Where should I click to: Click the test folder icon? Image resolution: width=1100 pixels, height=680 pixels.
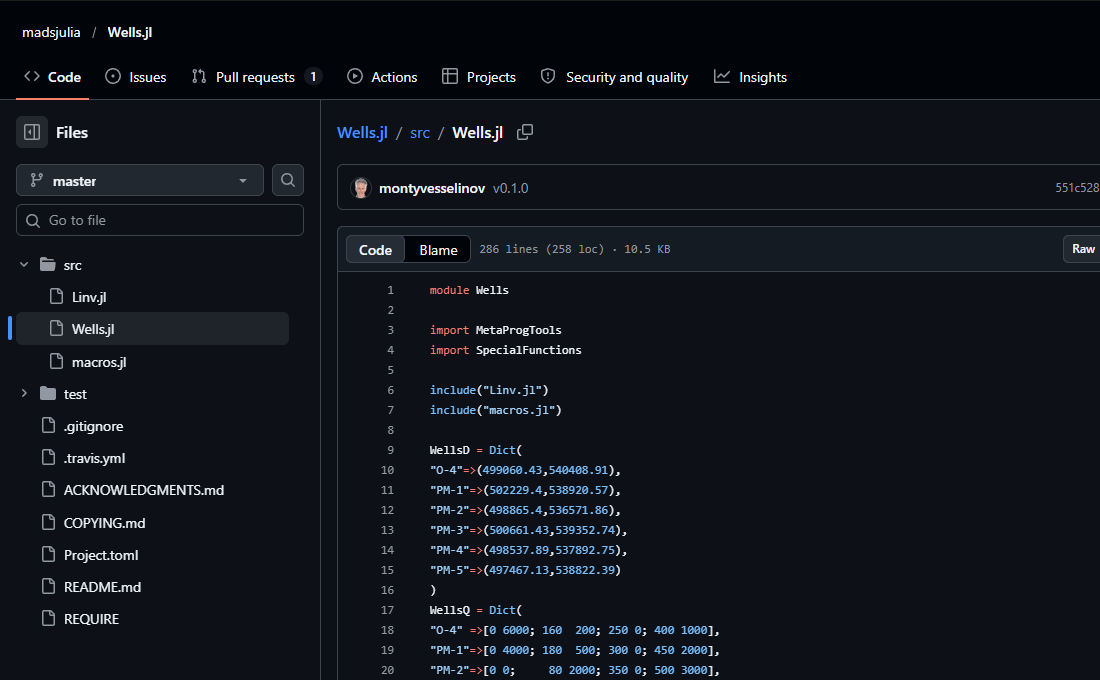(x=48, y=394)
